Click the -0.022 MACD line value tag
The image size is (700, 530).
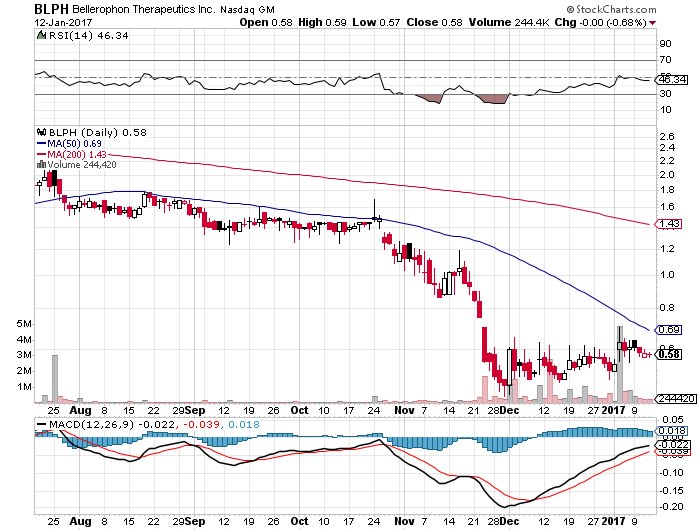coord(671,445)
